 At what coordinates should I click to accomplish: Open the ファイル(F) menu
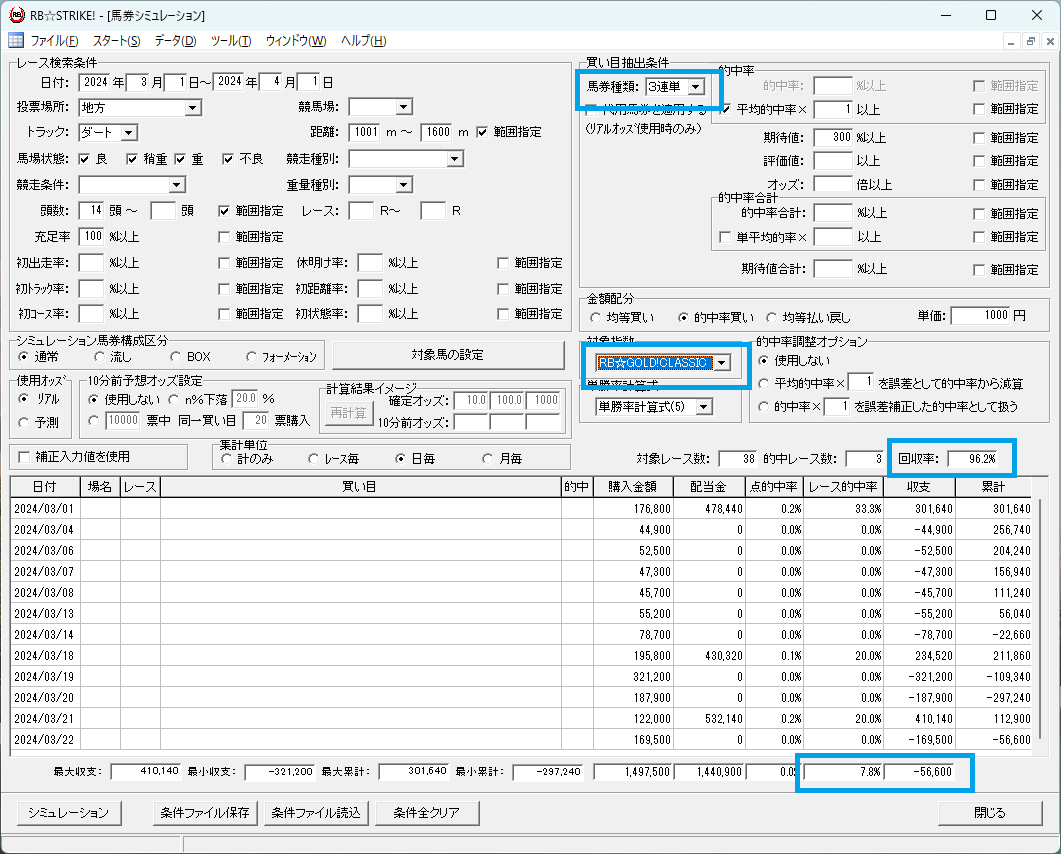(54, 41)
